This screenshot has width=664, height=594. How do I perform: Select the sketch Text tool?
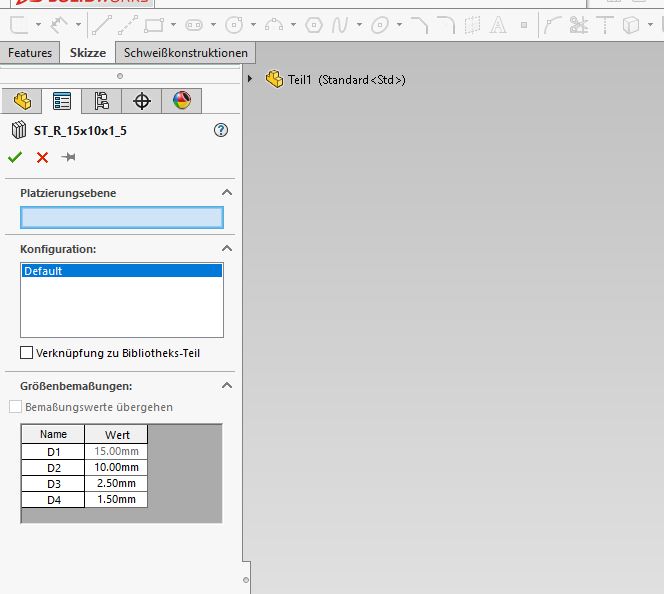click(x=498, y=25)
